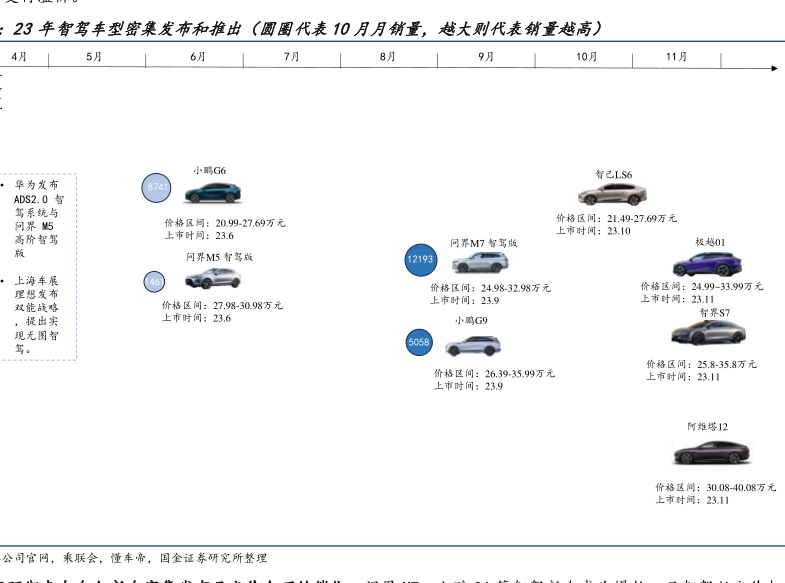
Task: Click the 智界S7 car image
Action: tap(708, 332)
